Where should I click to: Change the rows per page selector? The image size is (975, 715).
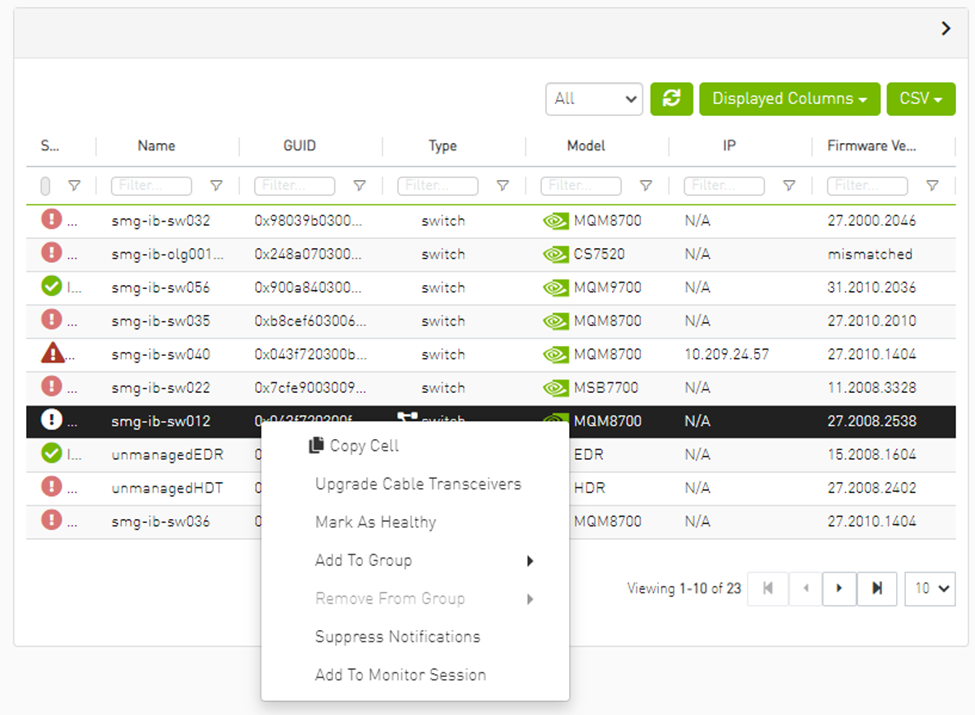point(929,588)
